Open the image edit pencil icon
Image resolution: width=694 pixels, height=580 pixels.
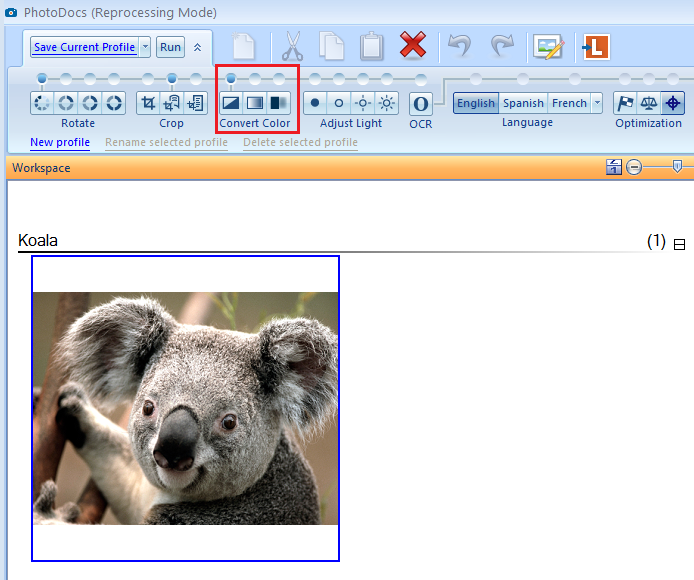tap(549, 46)
